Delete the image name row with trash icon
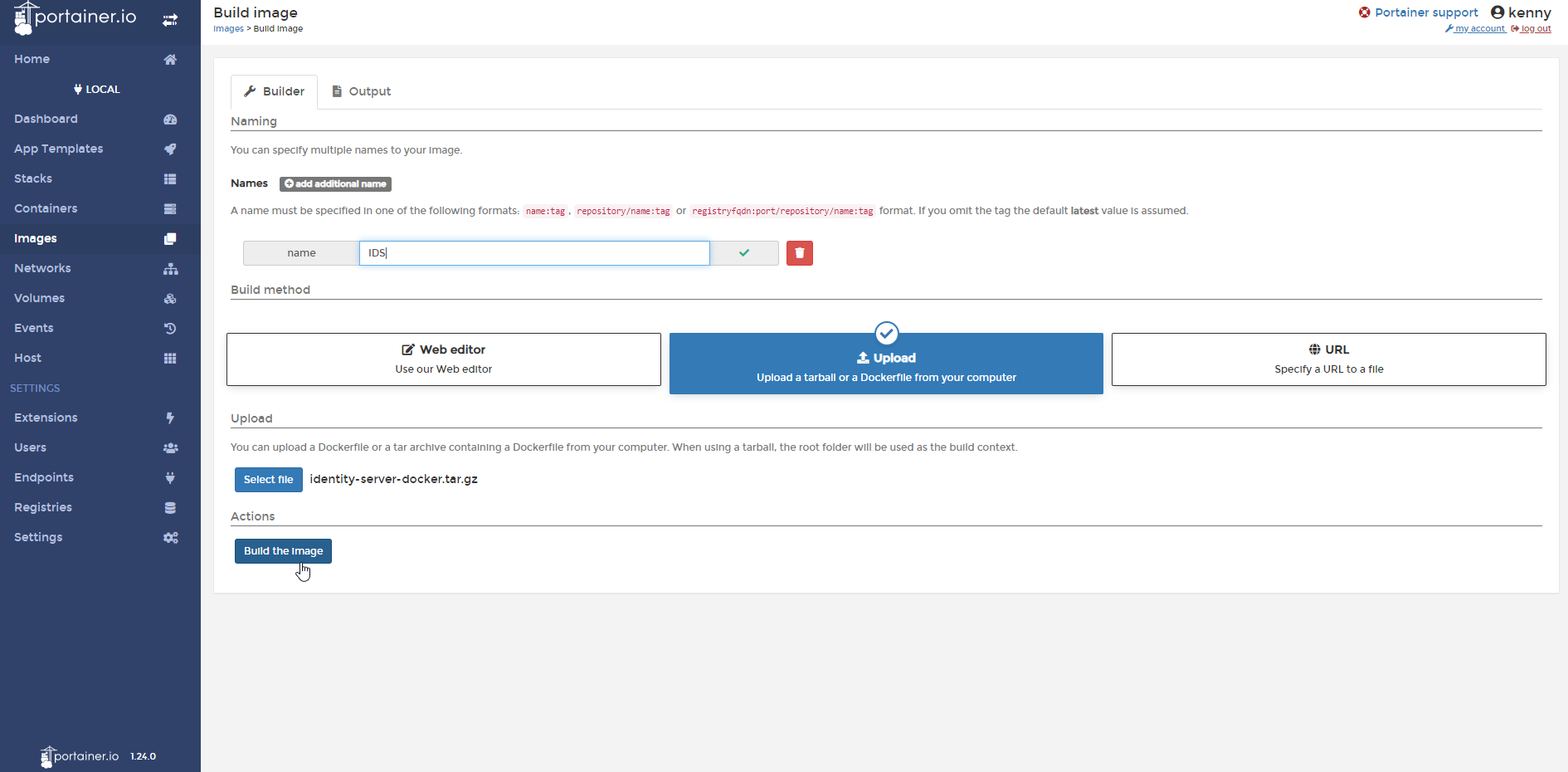This screenshot has width=1568, height=772. point(799,252)
